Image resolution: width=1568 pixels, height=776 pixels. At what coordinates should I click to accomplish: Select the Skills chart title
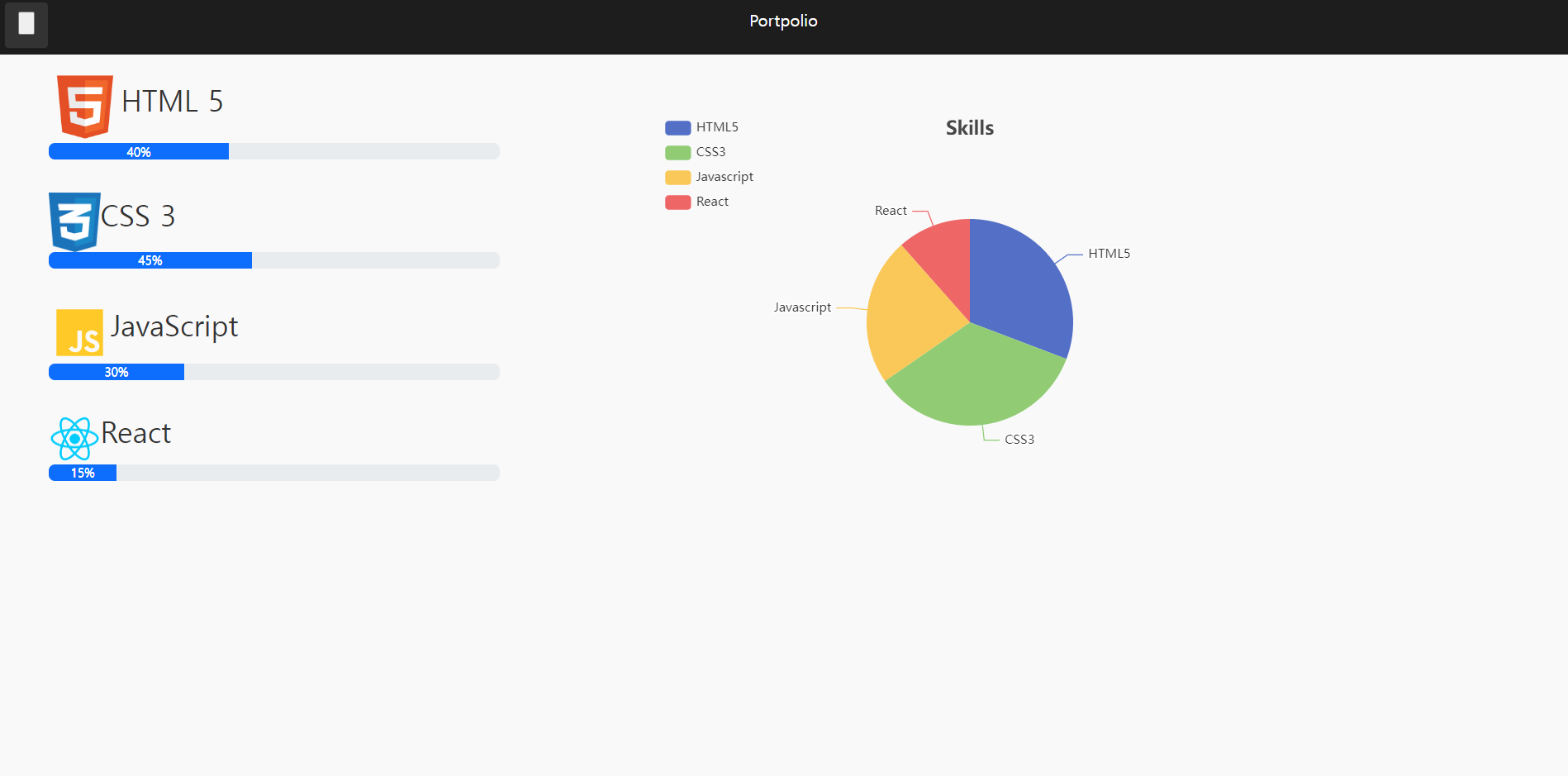(968, 127)
